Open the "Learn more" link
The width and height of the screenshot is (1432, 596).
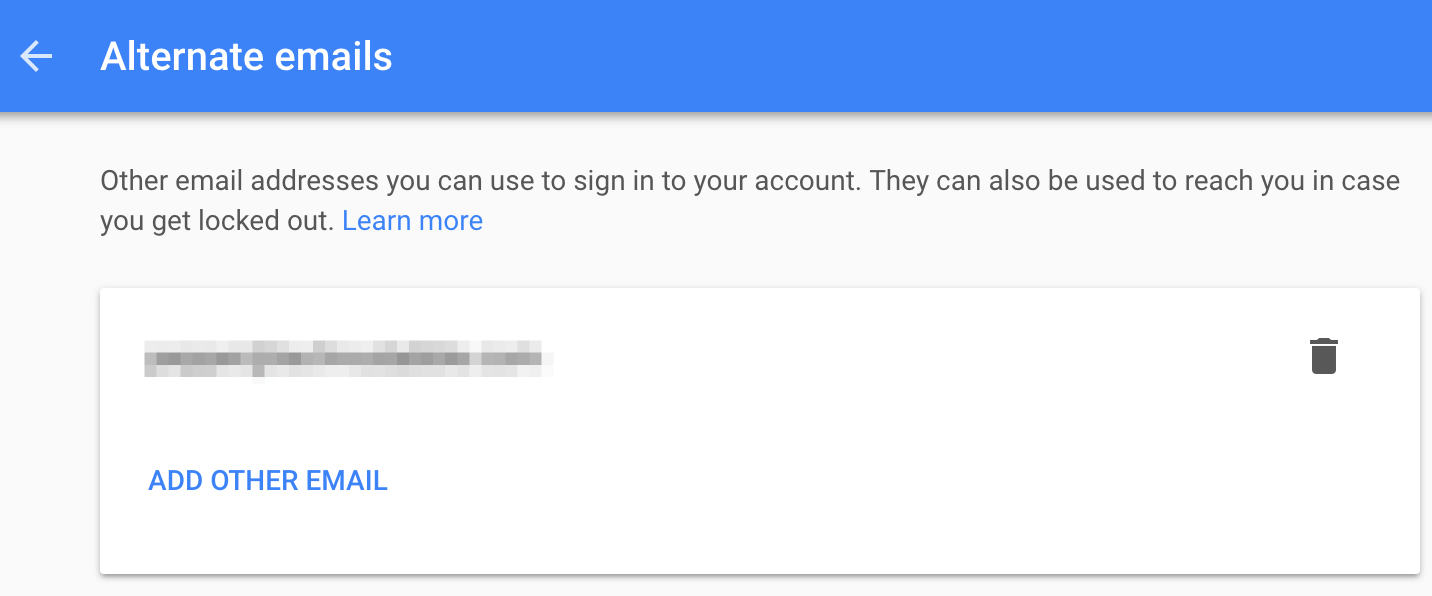point(412,221)
